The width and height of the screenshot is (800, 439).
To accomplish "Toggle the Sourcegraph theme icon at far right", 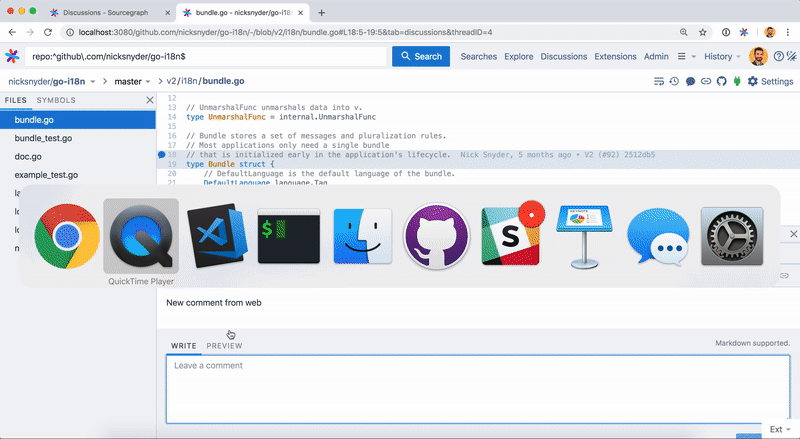I will 792,56.
